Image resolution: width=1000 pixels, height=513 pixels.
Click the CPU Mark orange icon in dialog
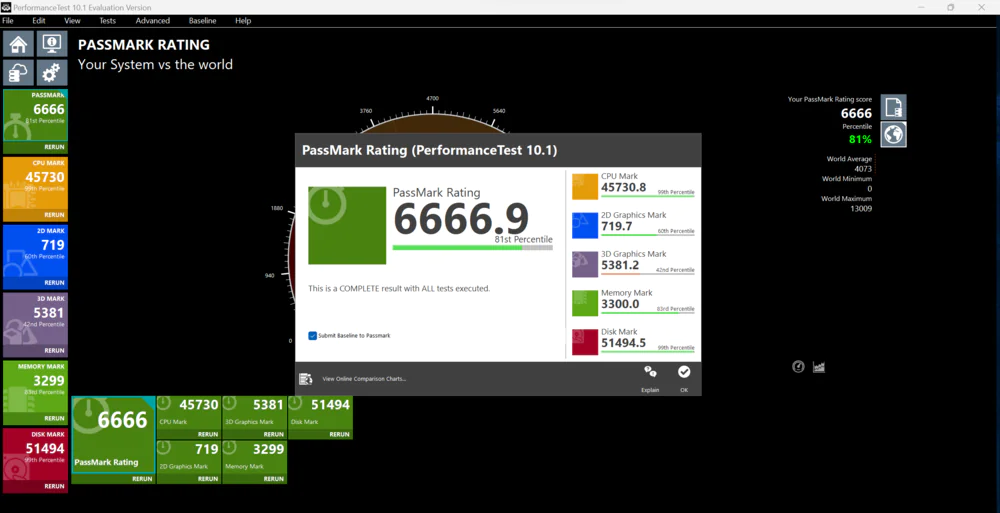coord(585,186)
